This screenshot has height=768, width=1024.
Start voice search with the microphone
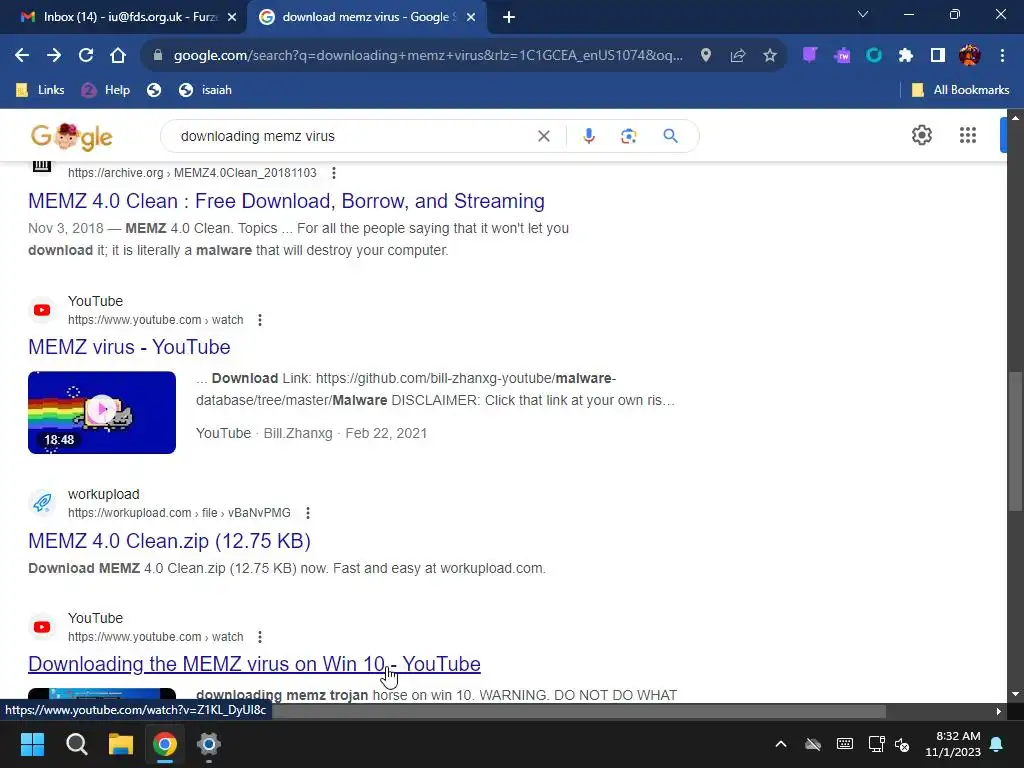589,136
